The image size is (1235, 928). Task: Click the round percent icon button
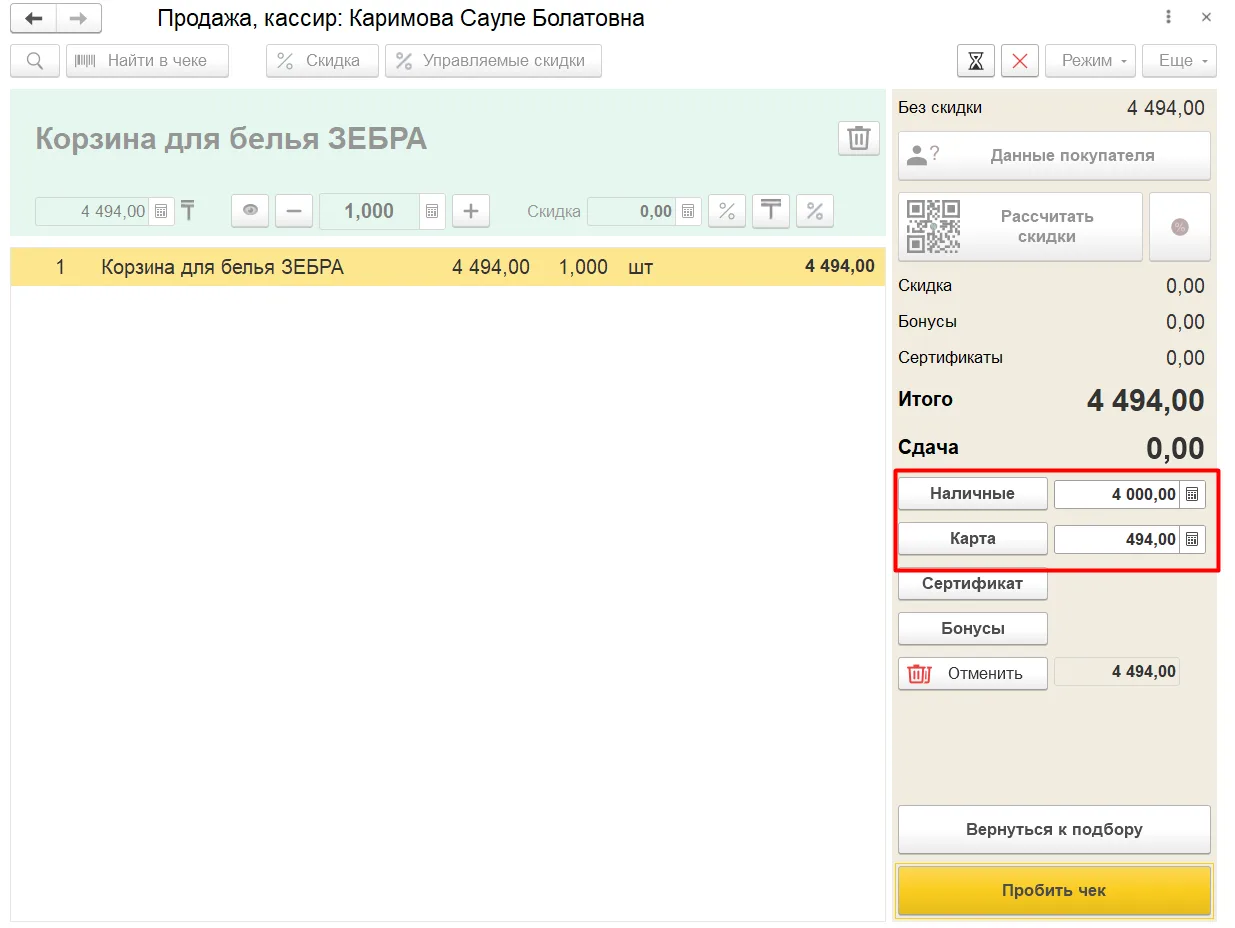coord(1180,227)
